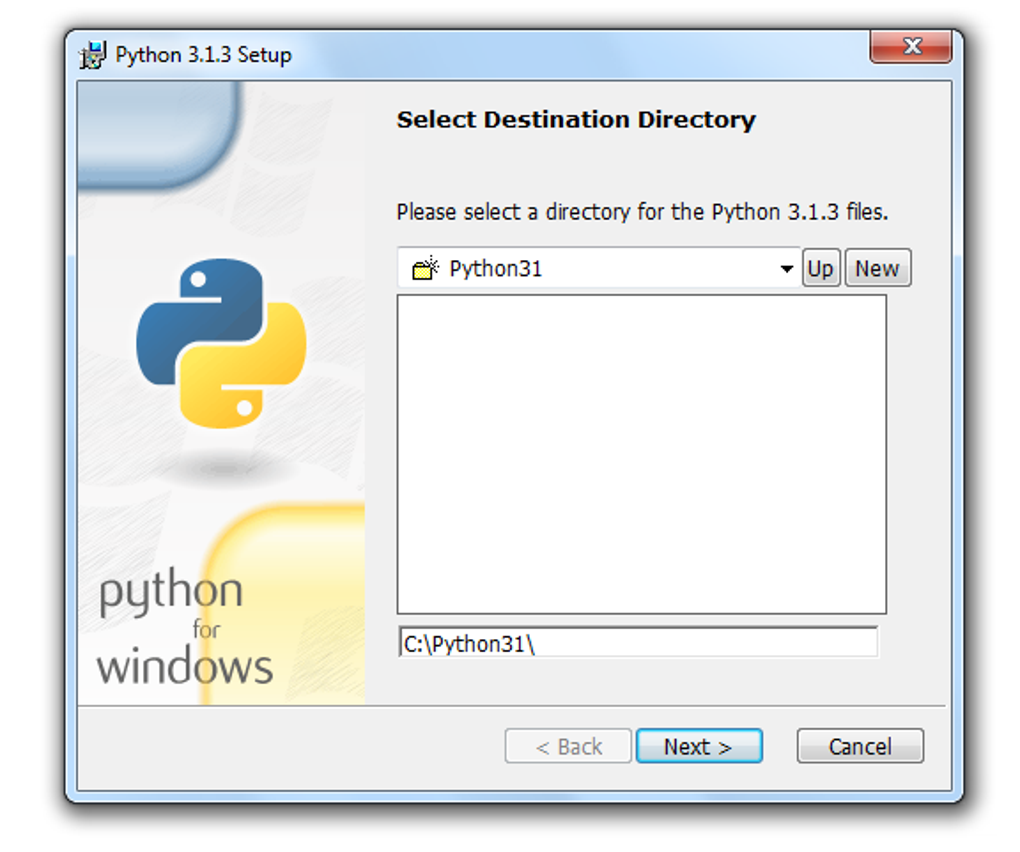The image size is (1020, 852).
Task: Go up one directory with Up button
Action: tap(821, 268)
